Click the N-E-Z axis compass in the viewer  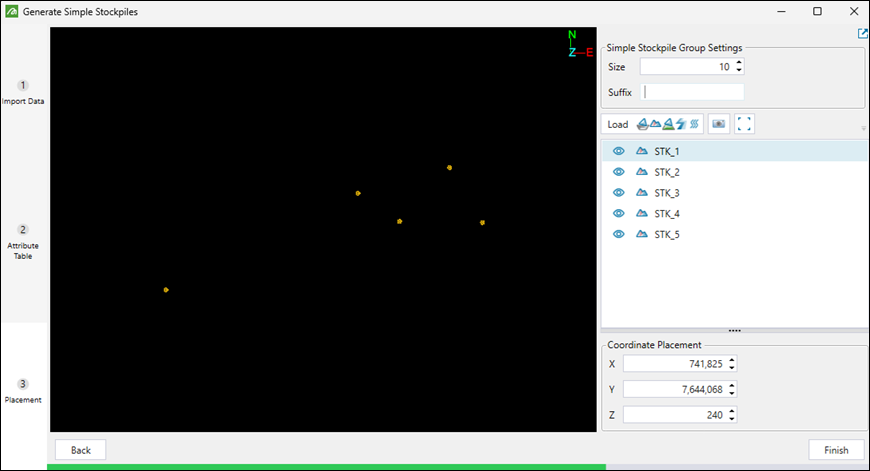[x=580, y=44]
